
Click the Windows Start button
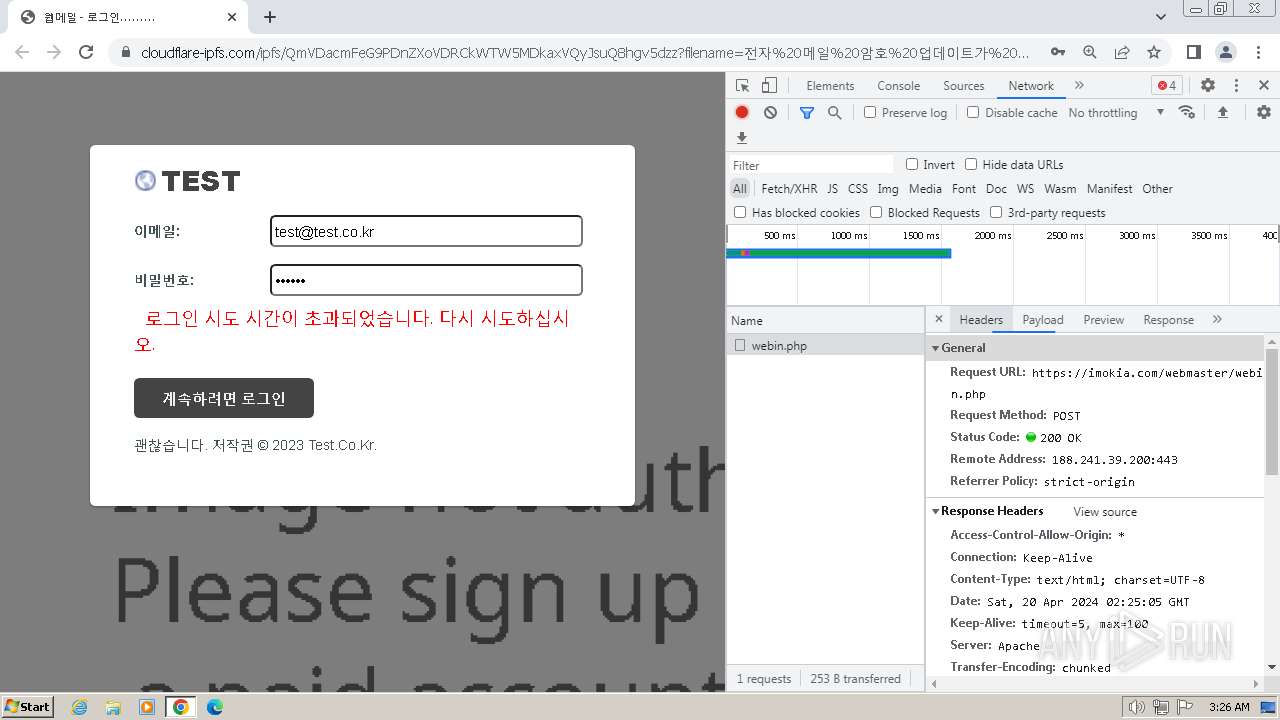pos(28,707)
